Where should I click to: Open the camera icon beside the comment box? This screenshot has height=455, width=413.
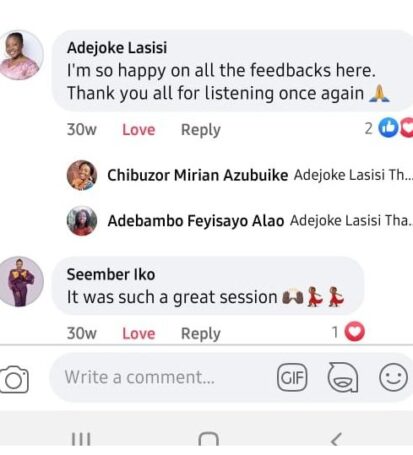14,379
